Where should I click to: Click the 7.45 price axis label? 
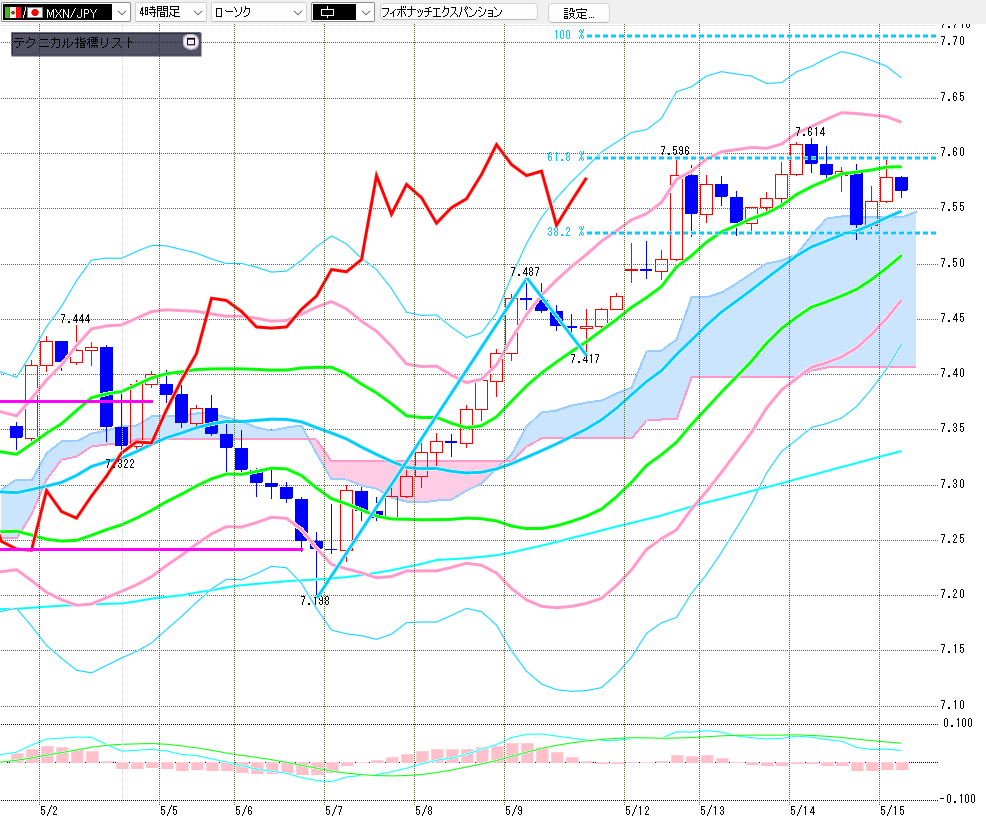[953, 318]
